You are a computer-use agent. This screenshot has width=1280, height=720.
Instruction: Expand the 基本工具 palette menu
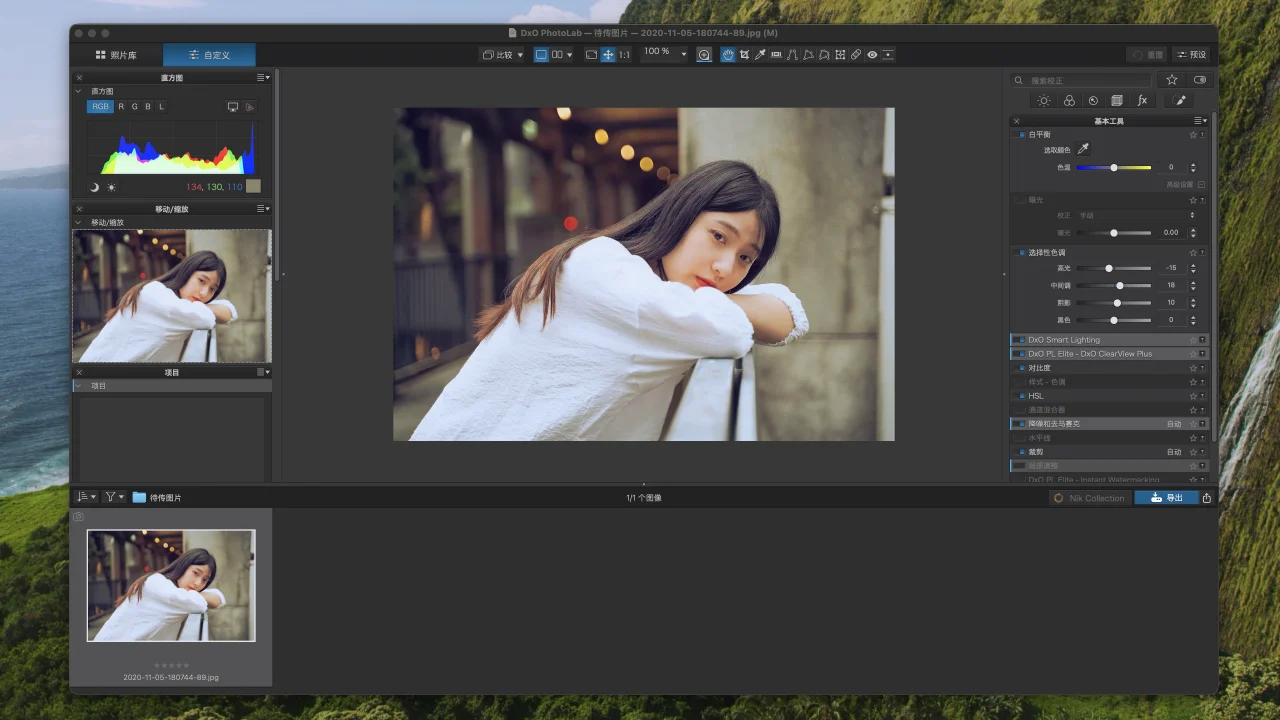tap(1201, 121)
